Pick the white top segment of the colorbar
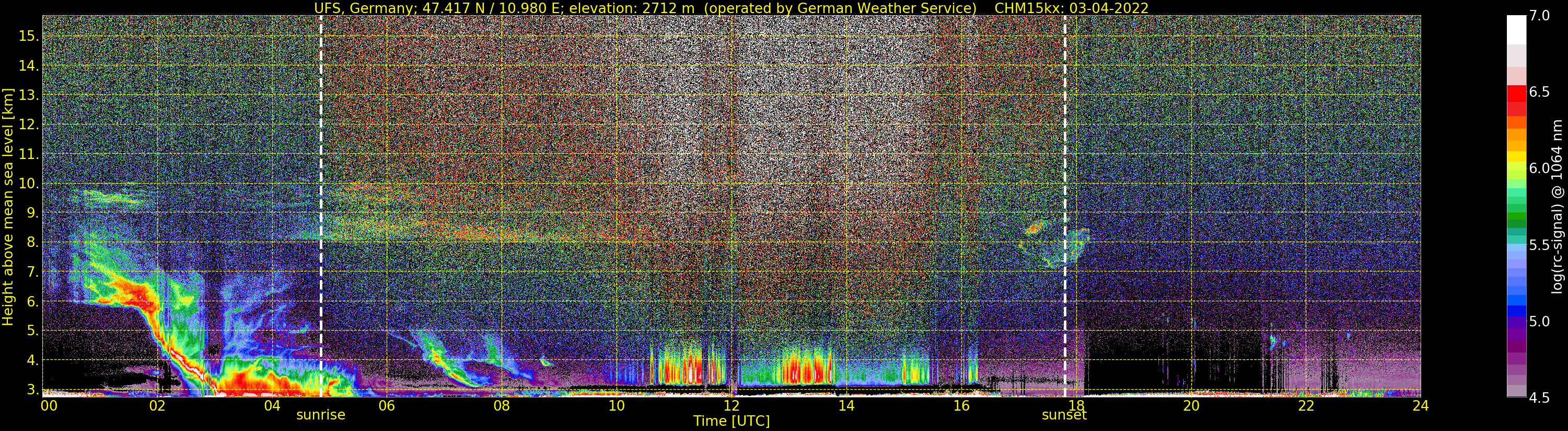1568x431 pixels. pyautogui.click(x=1516, y=30)
